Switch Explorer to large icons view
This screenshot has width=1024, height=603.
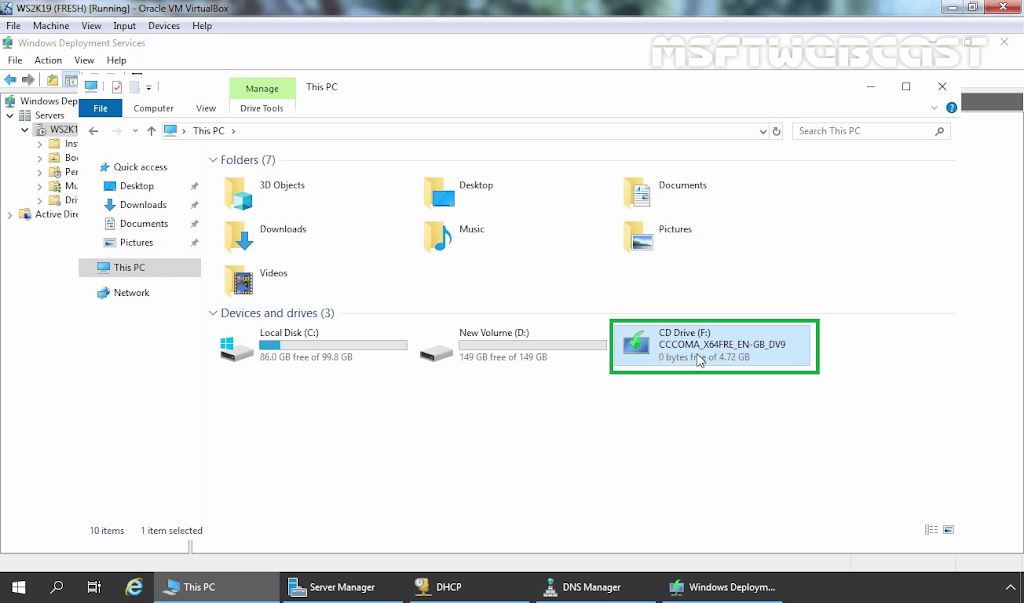[948, 530]
